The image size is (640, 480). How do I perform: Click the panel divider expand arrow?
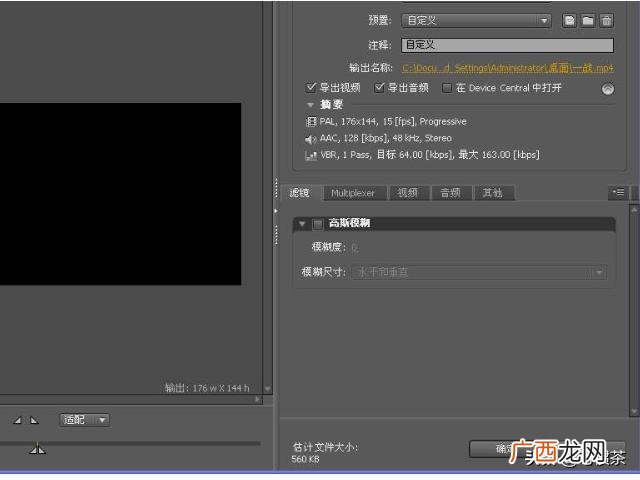276,211
